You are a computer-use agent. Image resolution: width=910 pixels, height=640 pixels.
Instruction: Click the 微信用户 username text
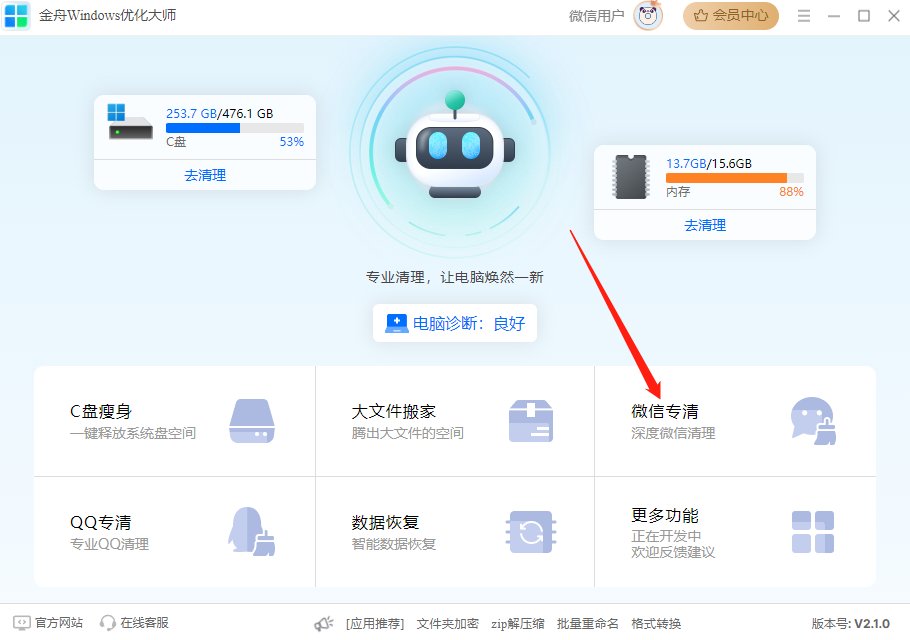point(596,16)
